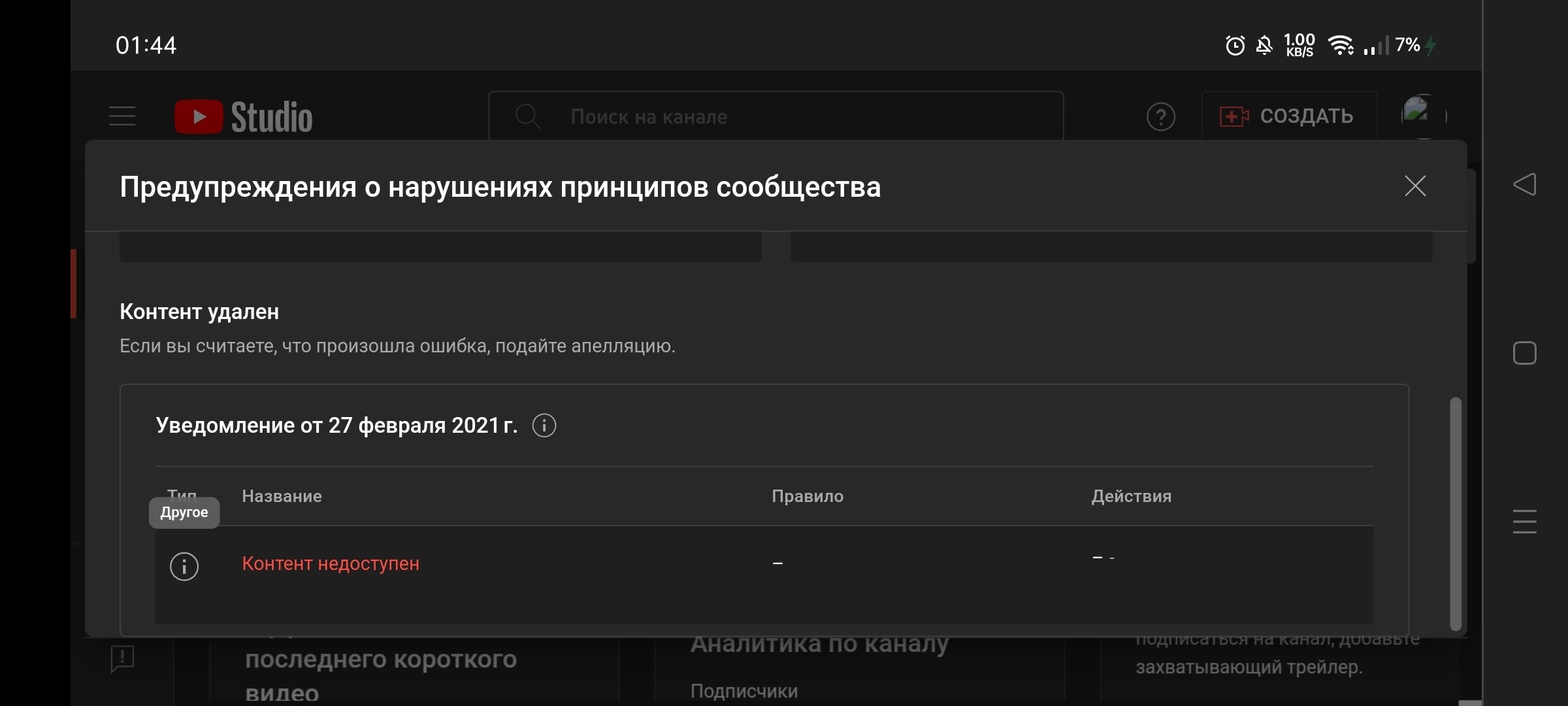Open the help question mark icon

1161,117
